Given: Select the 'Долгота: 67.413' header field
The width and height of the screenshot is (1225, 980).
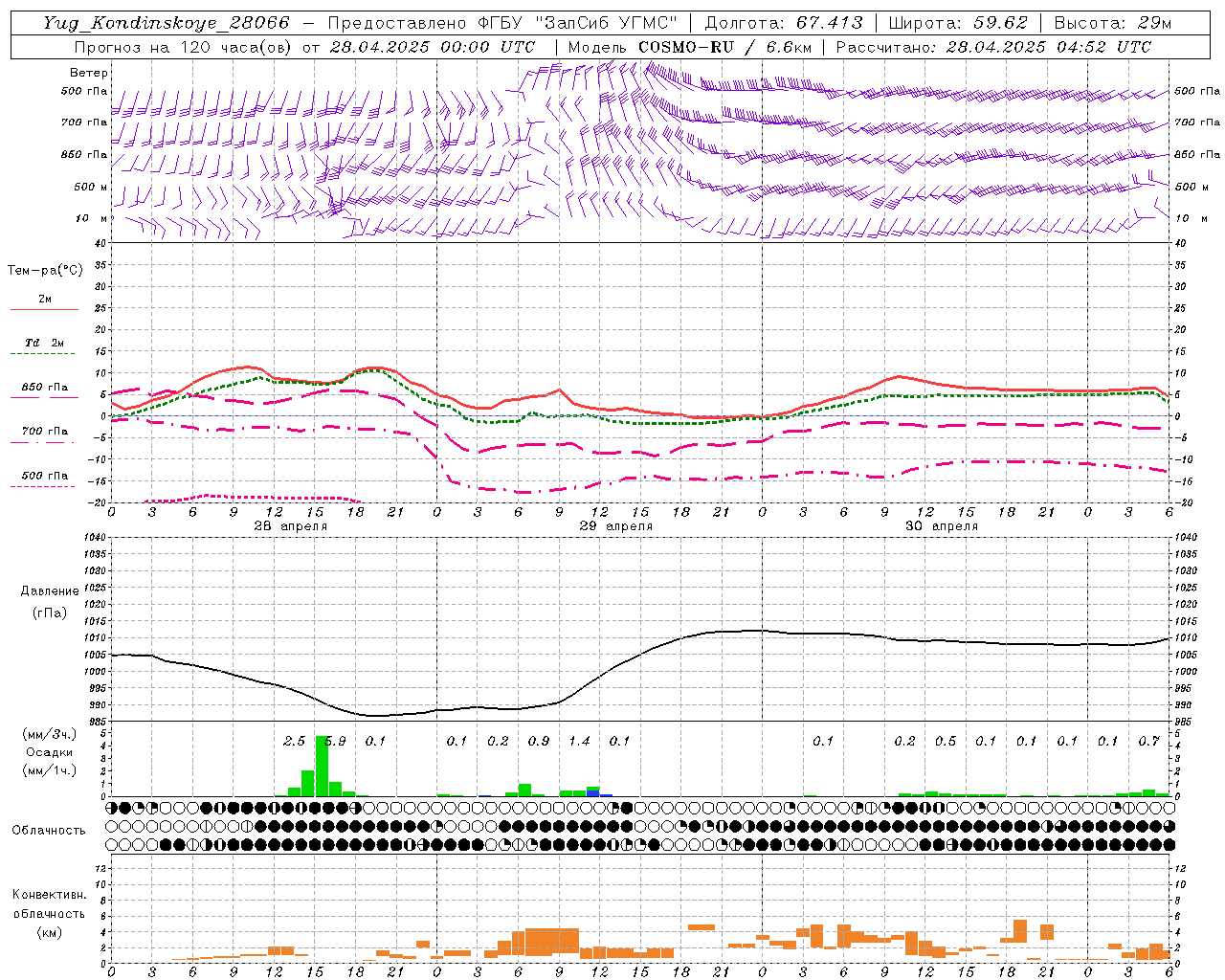Looking at the screenshot, I should pyautogui.click(x=783, y=23).
